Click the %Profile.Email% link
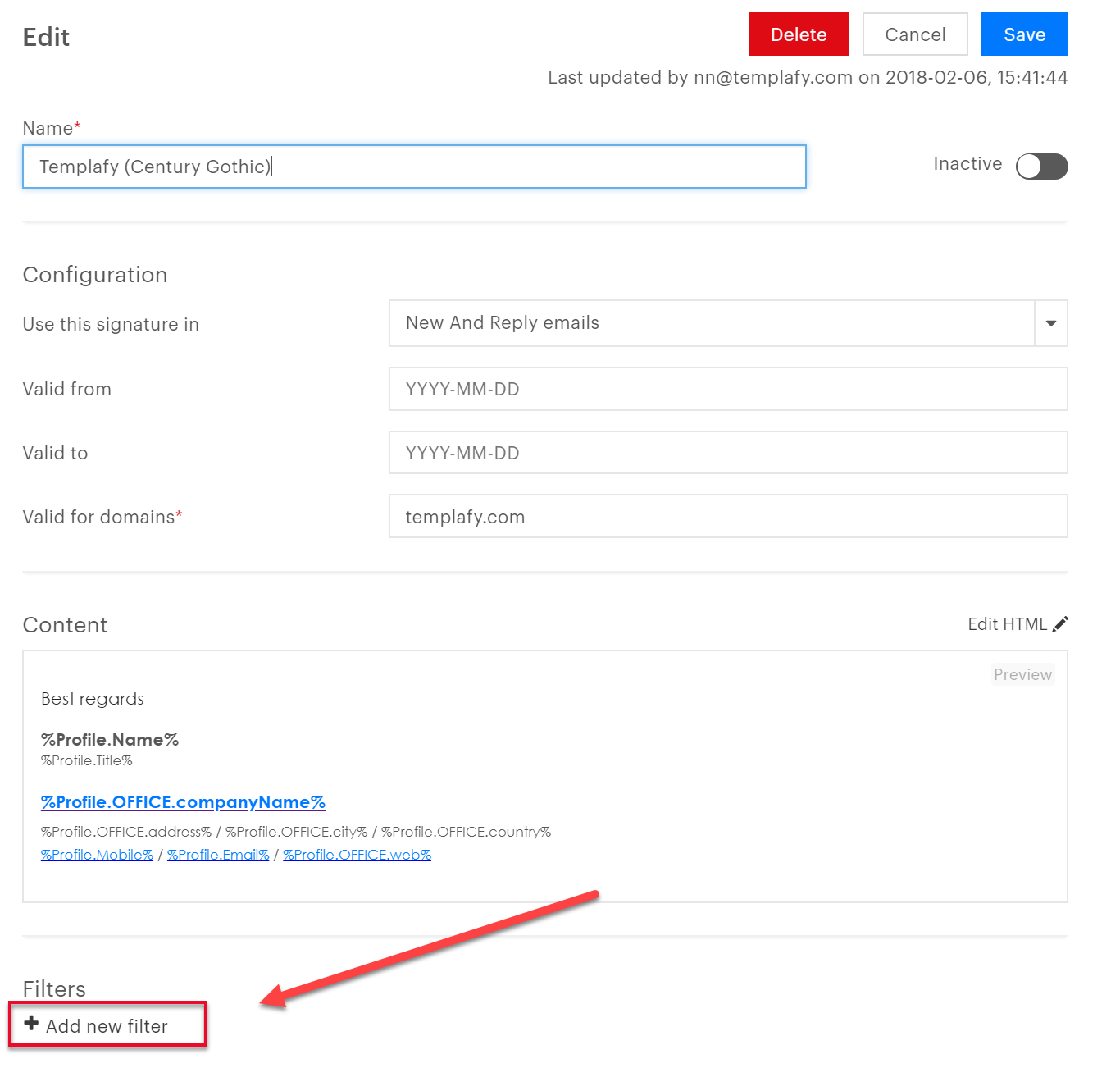Viewport: 1120px width, 1068px height. 218,854
